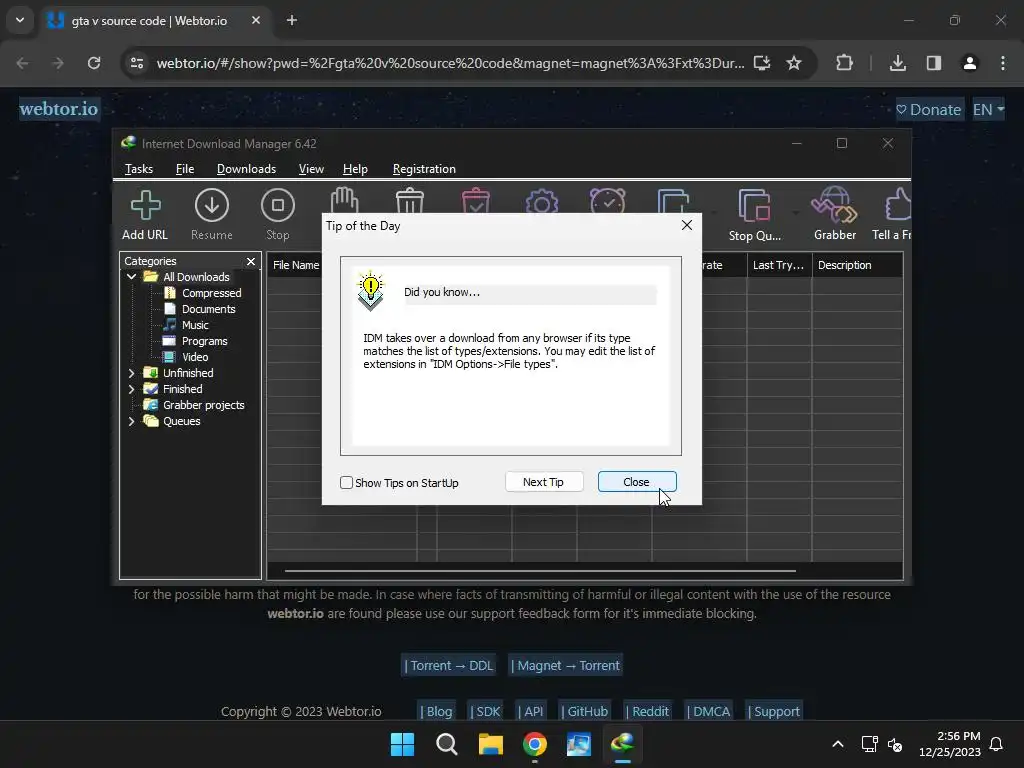Image resolution: width=1024 pixels, height=768 pixels.
Task: Open the Blog footer link
Action: (436, 711)
